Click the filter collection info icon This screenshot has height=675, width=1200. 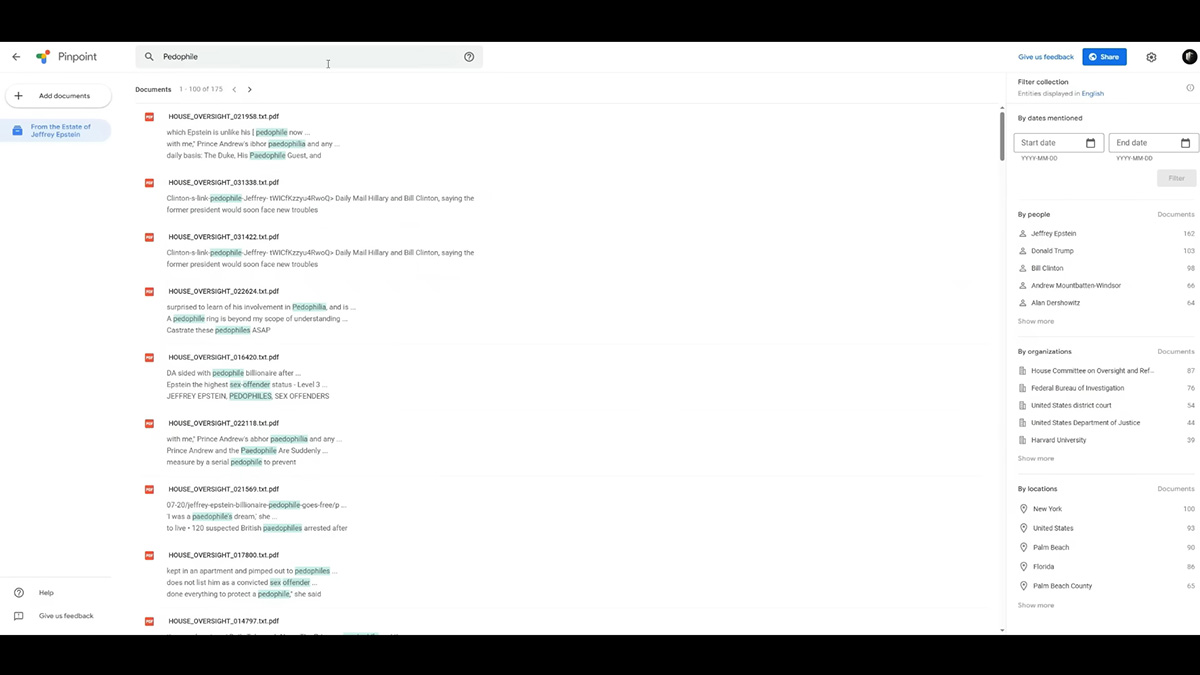click(1190, 87)
